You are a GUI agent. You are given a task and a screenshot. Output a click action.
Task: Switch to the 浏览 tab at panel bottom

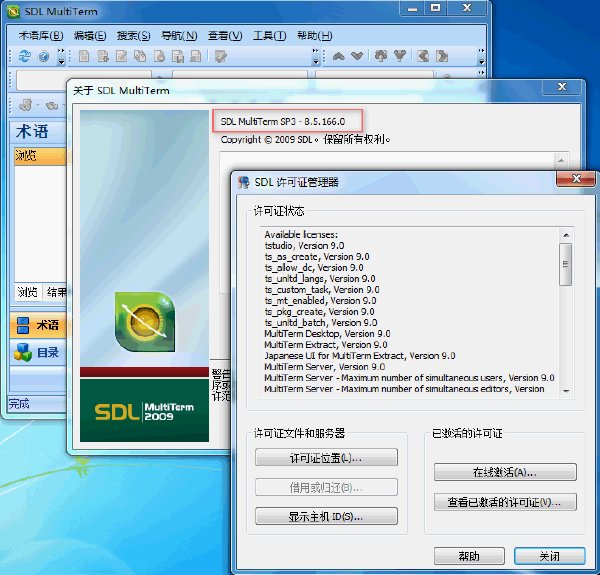tap(28, 292)
